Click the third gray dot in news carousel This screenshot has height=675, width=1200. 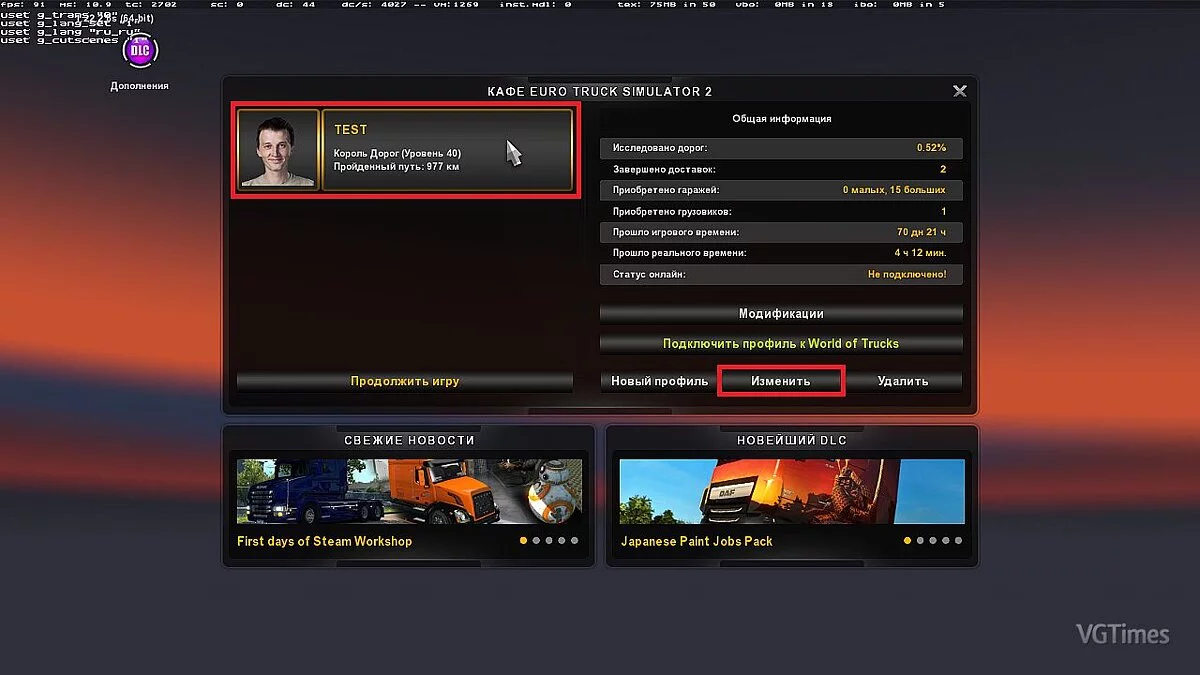[x=548, y=540]
